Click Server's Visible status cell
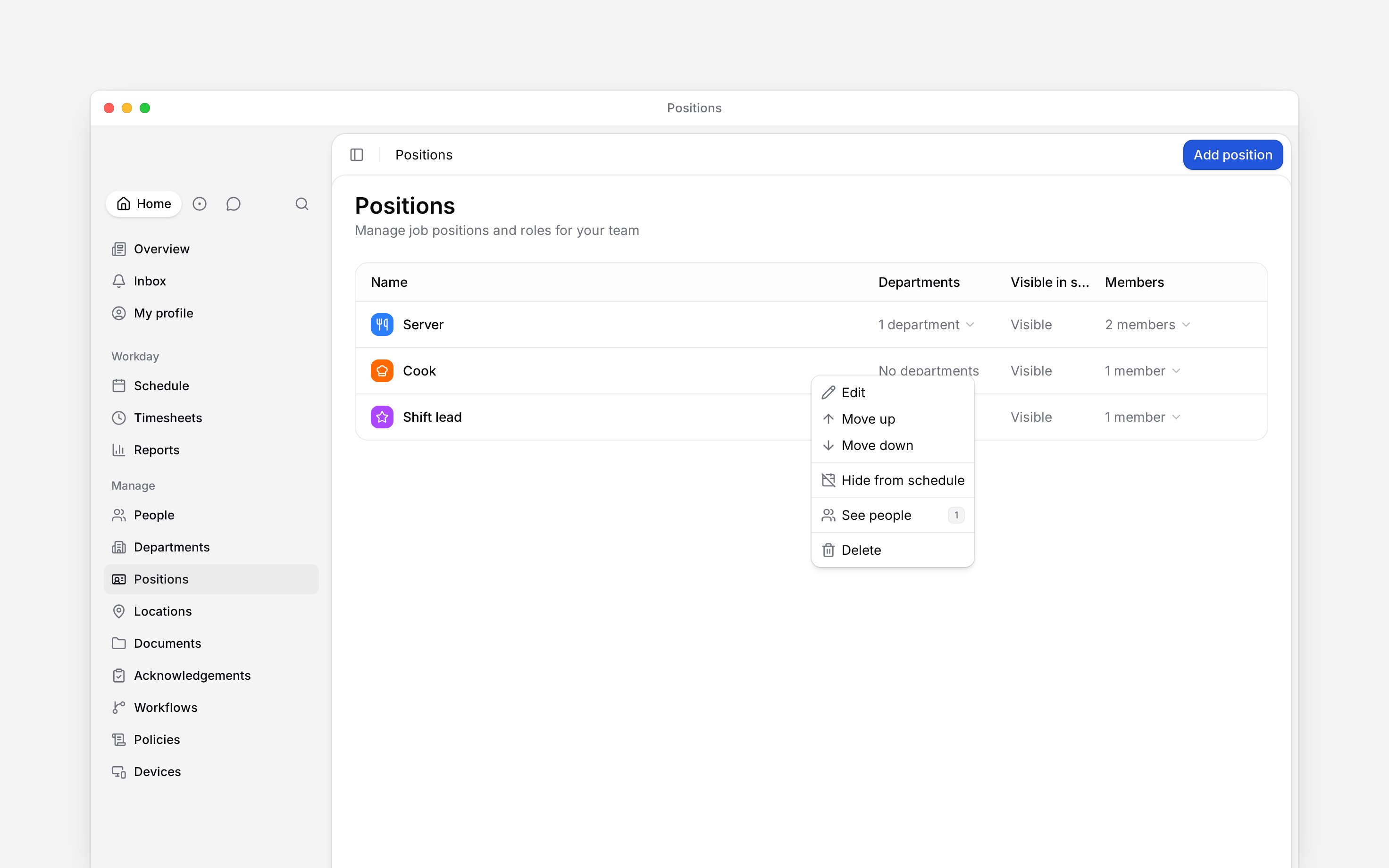 (1031, 325)
